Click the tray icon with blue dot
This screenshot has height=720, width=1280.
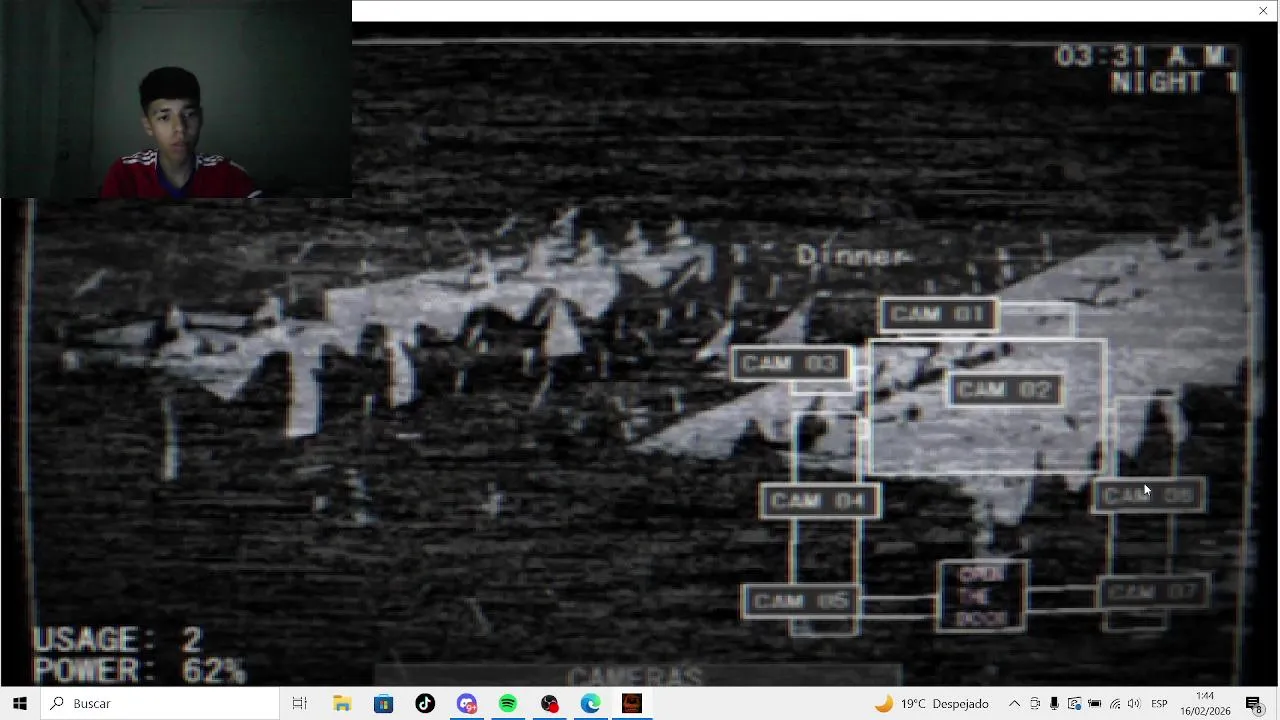1074,704
